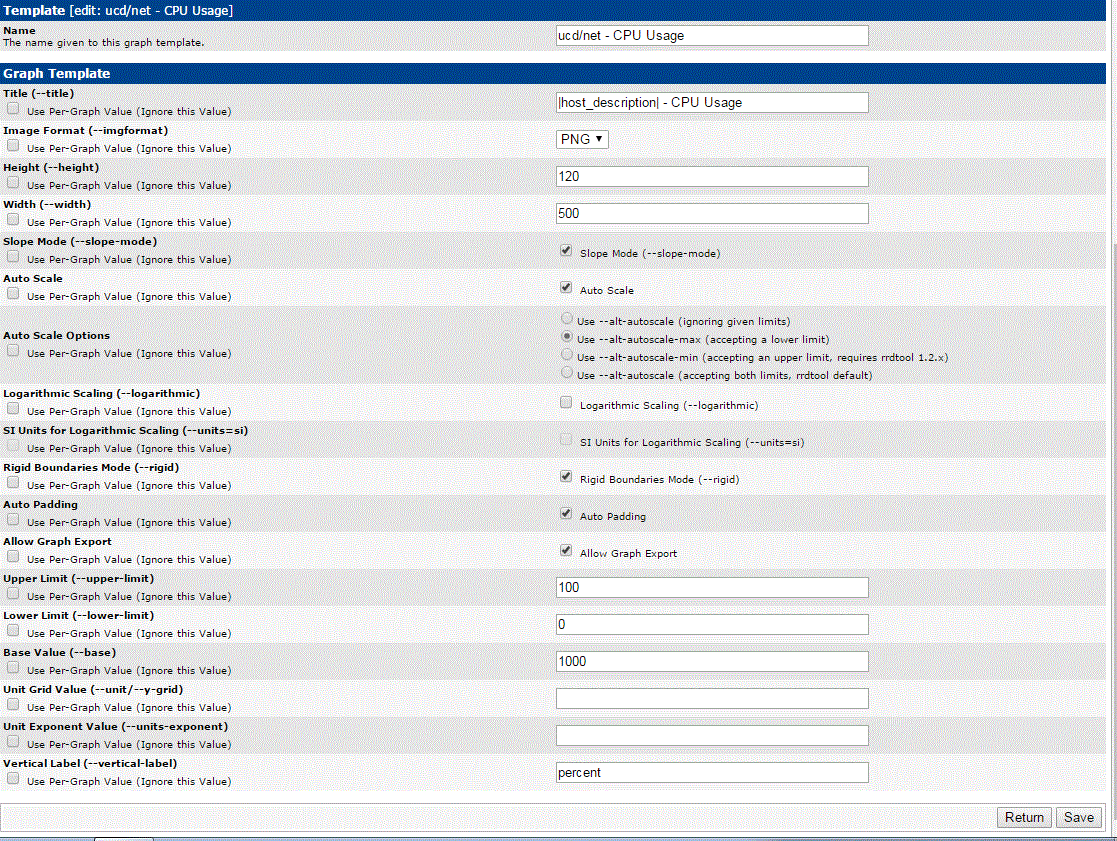The height and width of the screenshot is (841, 1117).
Task: Open the Image Format PNG dropdown
Action: pyautogui.click(x=581, y=140)
